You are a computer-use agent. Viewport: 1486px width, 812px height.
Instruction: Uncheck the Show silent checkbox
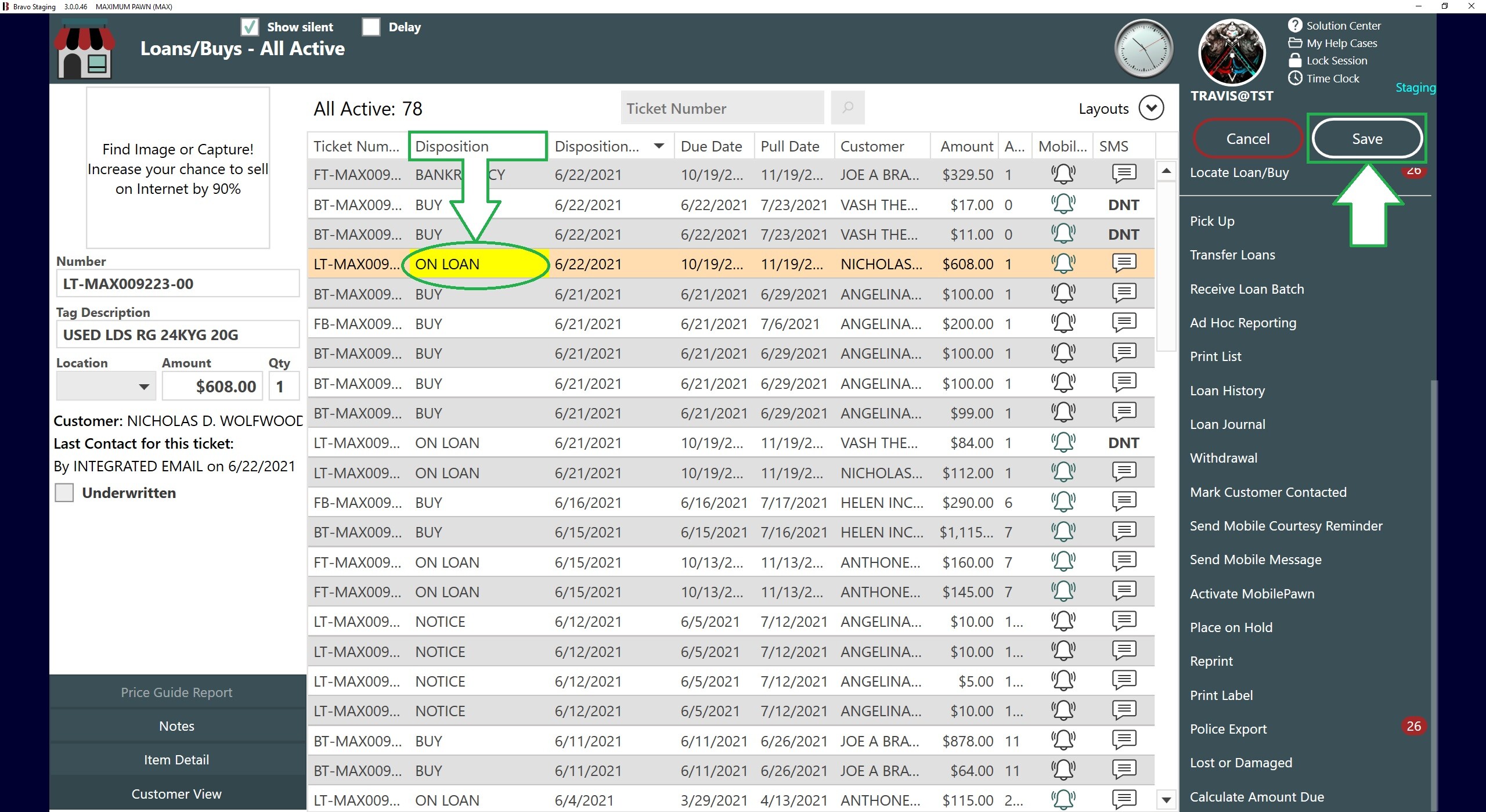(250, 27)
